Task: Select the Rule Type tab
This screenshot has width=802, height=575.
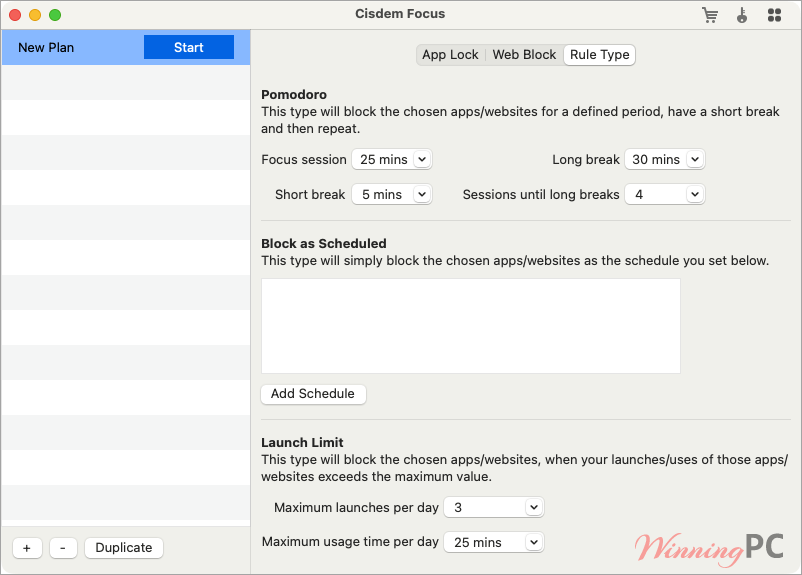Action: pos(599,55)
